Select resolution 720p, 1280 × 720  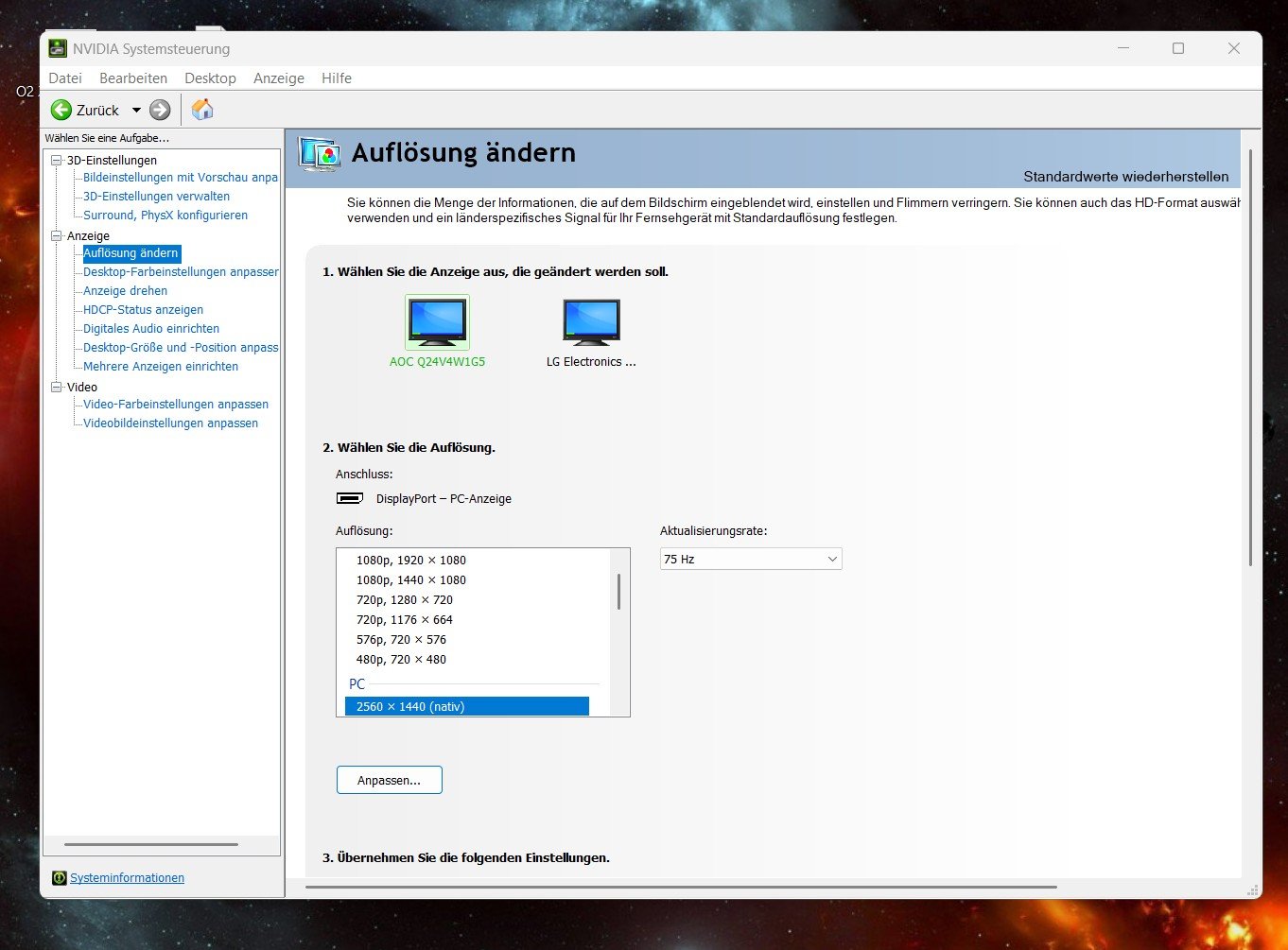coord(405,600)
